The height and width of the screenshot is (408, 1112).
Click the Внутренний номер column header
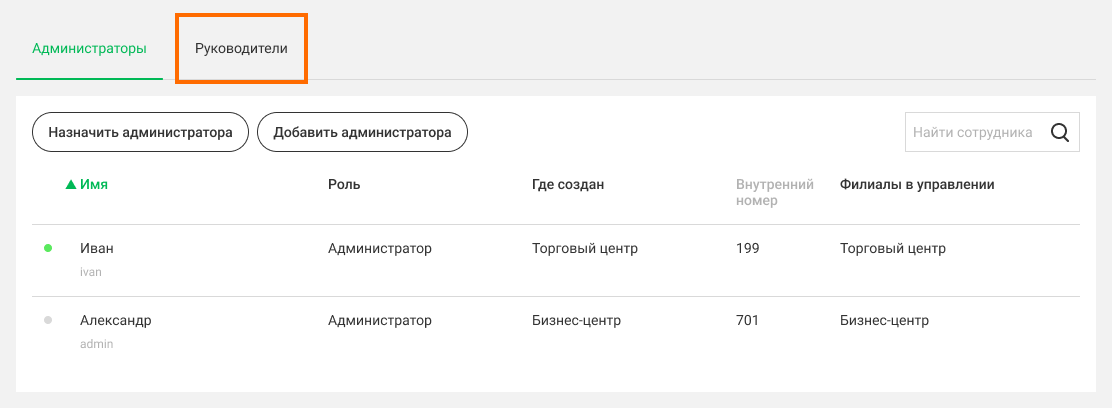775,192
